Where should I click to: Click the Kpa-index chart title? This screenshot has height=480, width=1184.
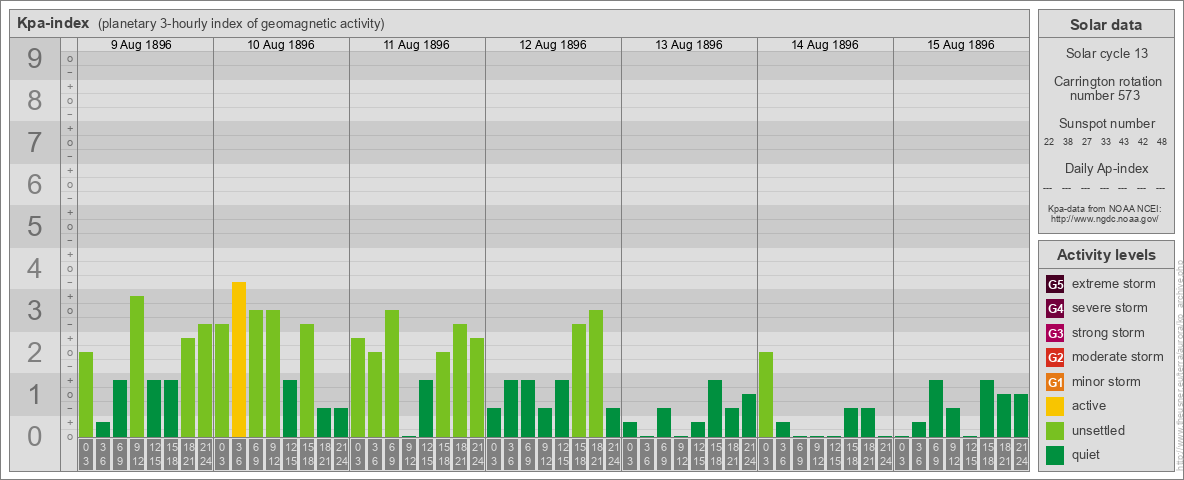pos(53,23)
